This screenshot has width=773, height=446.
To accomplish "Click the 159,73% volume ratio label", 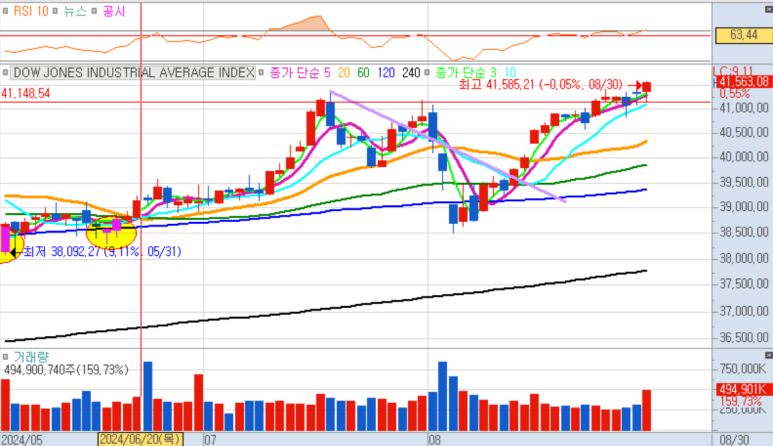I will pyautogui.click(x=741, y=401).
